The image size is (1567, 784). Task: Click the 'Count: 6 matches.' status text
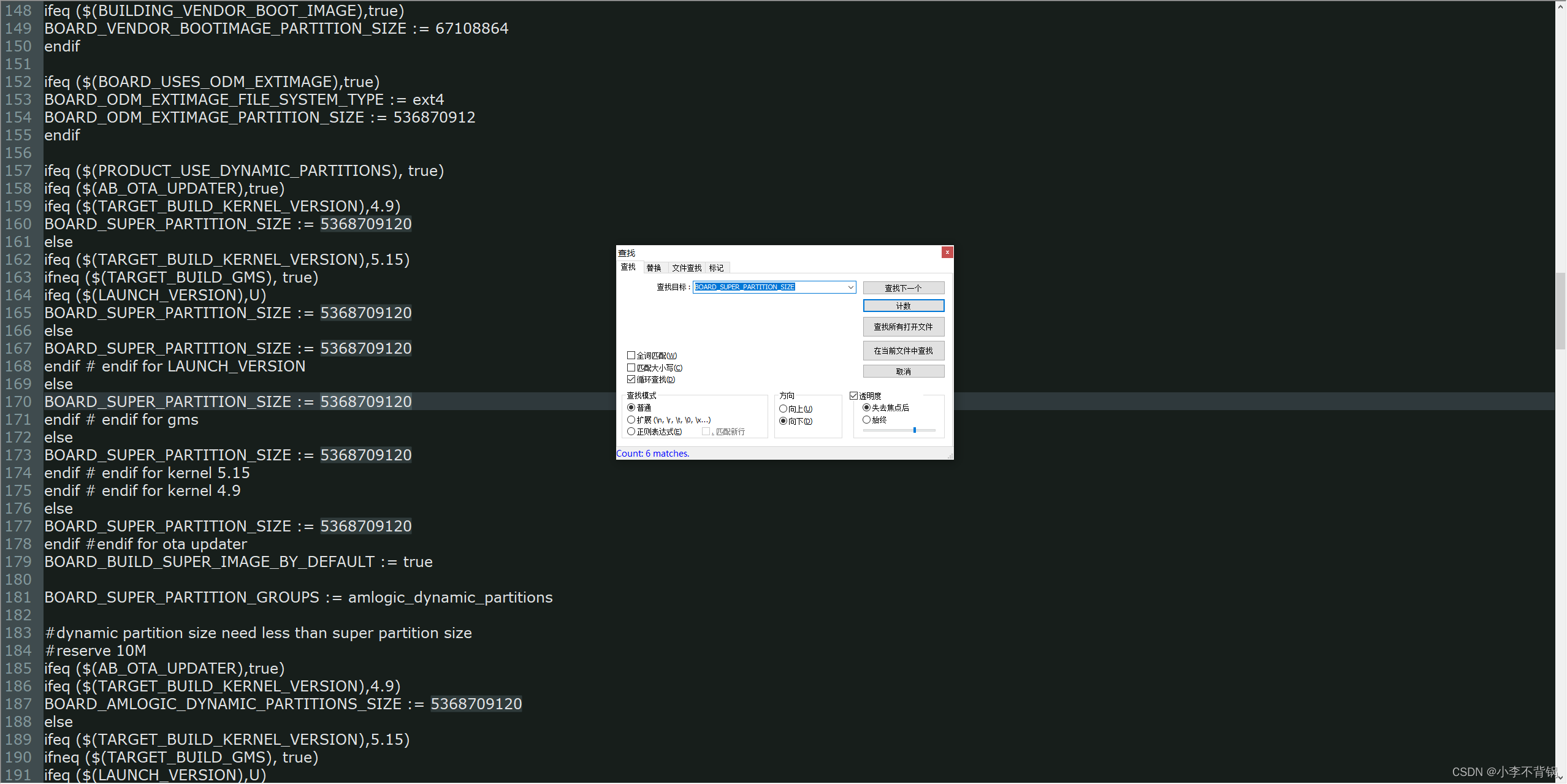pos(653,454)
